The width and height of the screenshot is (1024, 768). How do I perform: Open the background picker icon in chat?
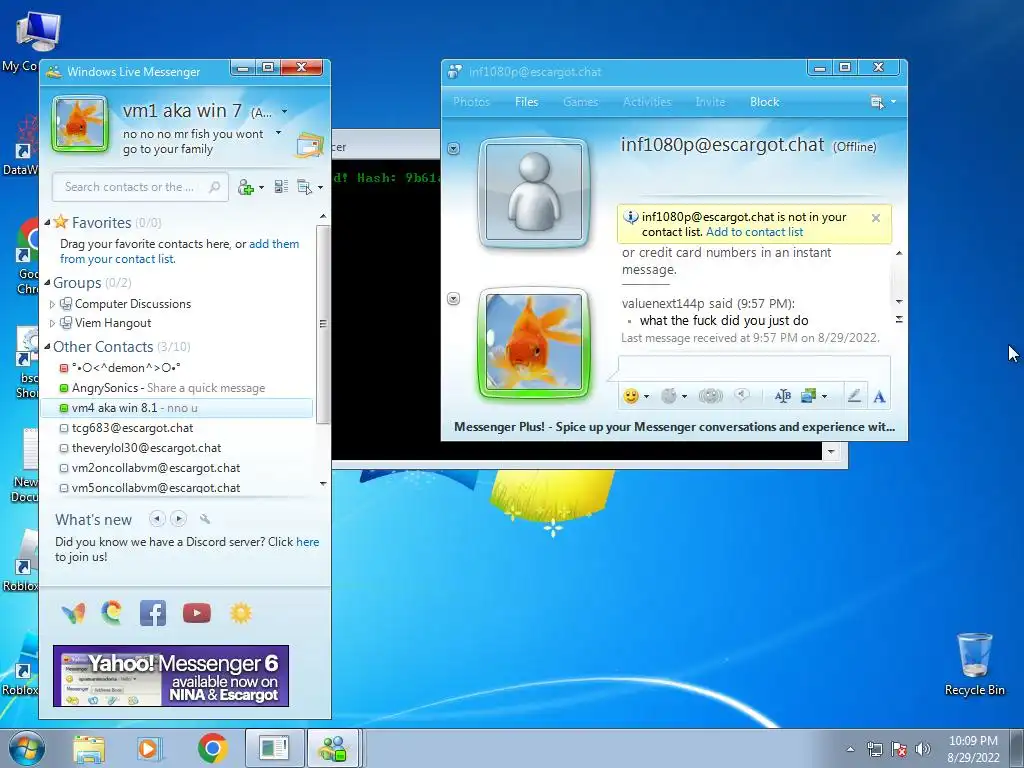pyautogui.click(x=808, y=396)
